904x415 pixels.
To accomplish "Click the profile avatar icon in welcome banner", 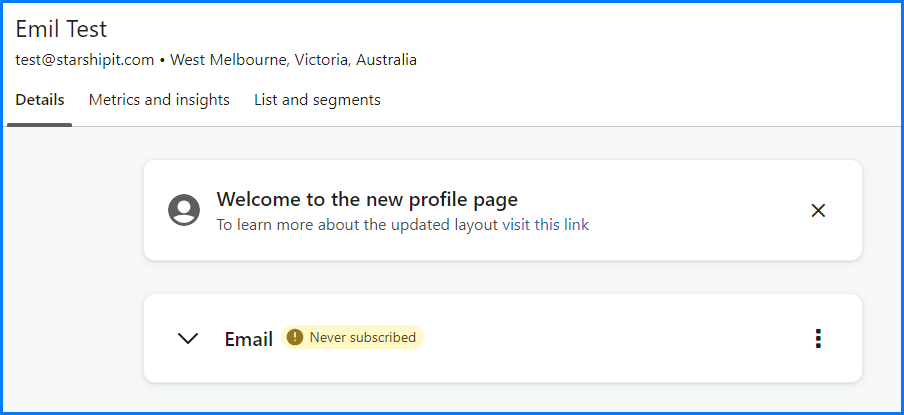I will [184, 210].
